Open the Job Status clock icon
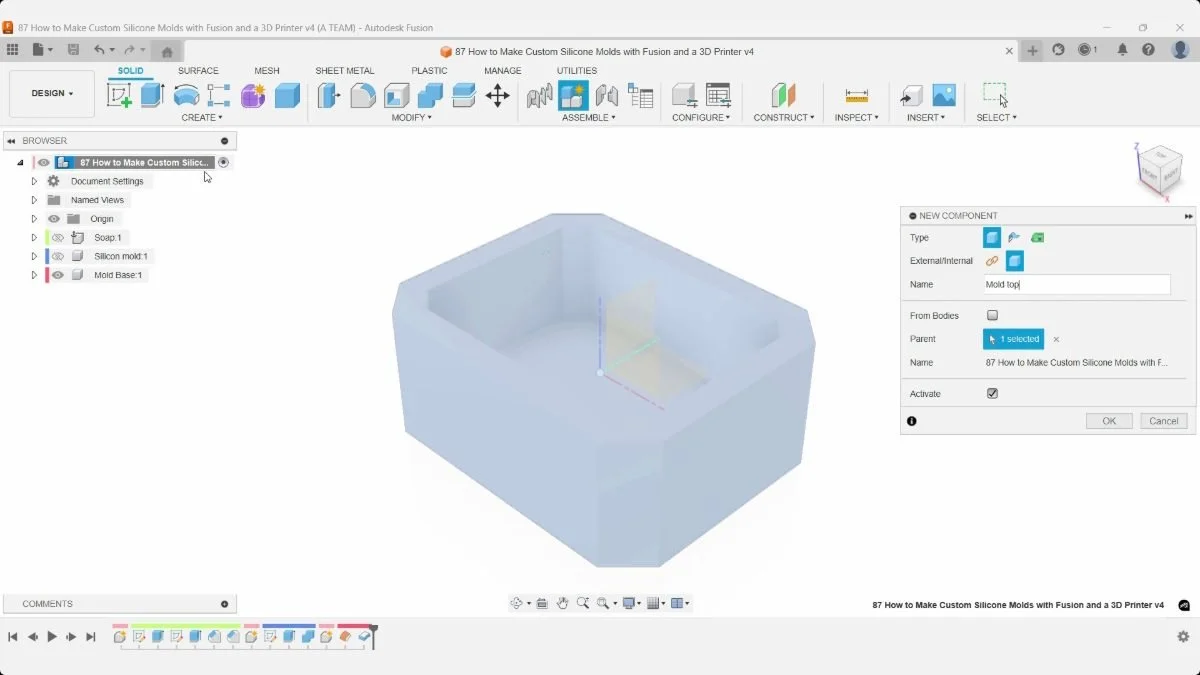This screenshot has height=675, width=1200. click(1085, 49)
